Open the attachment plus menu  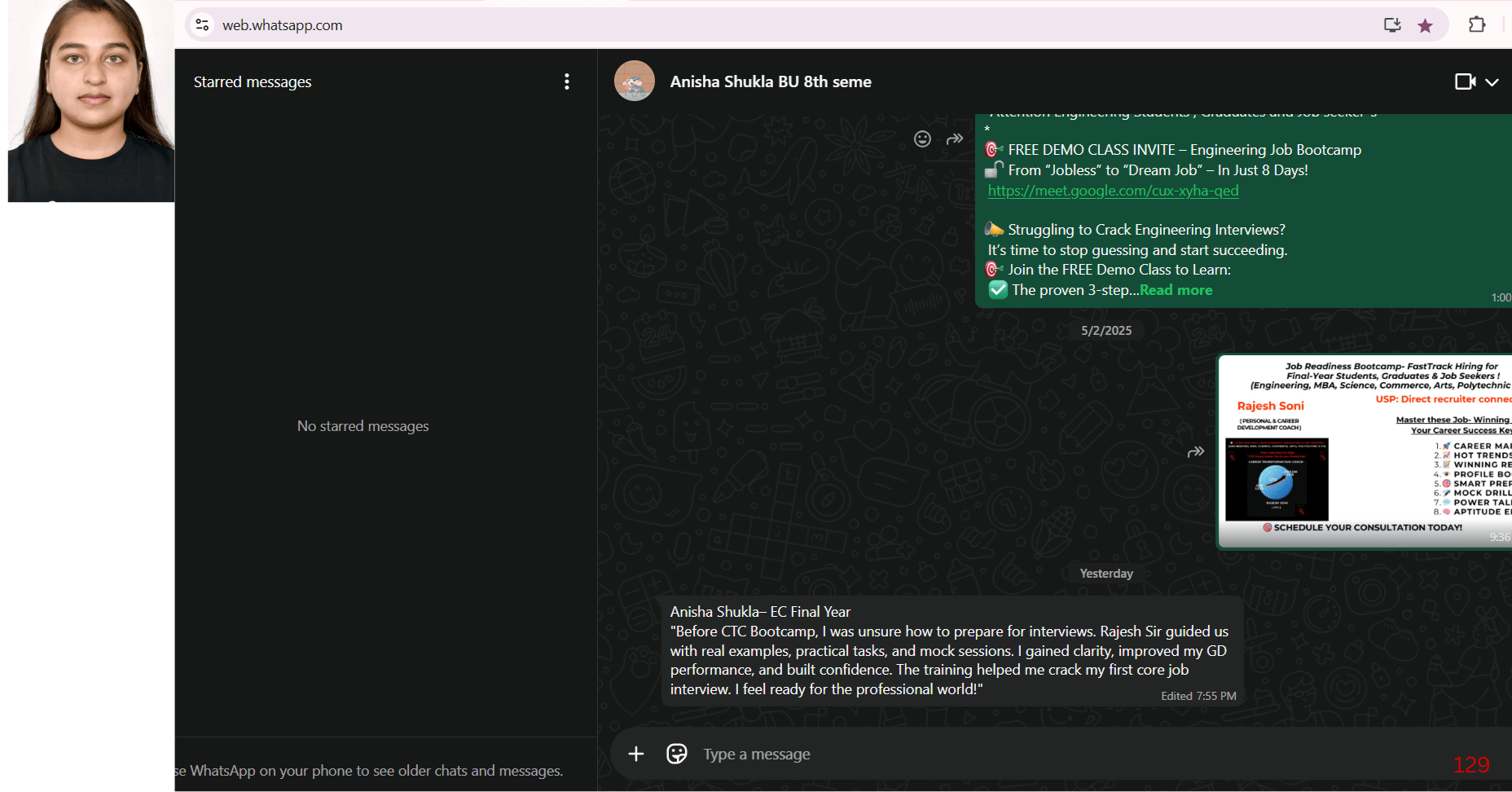636,754
